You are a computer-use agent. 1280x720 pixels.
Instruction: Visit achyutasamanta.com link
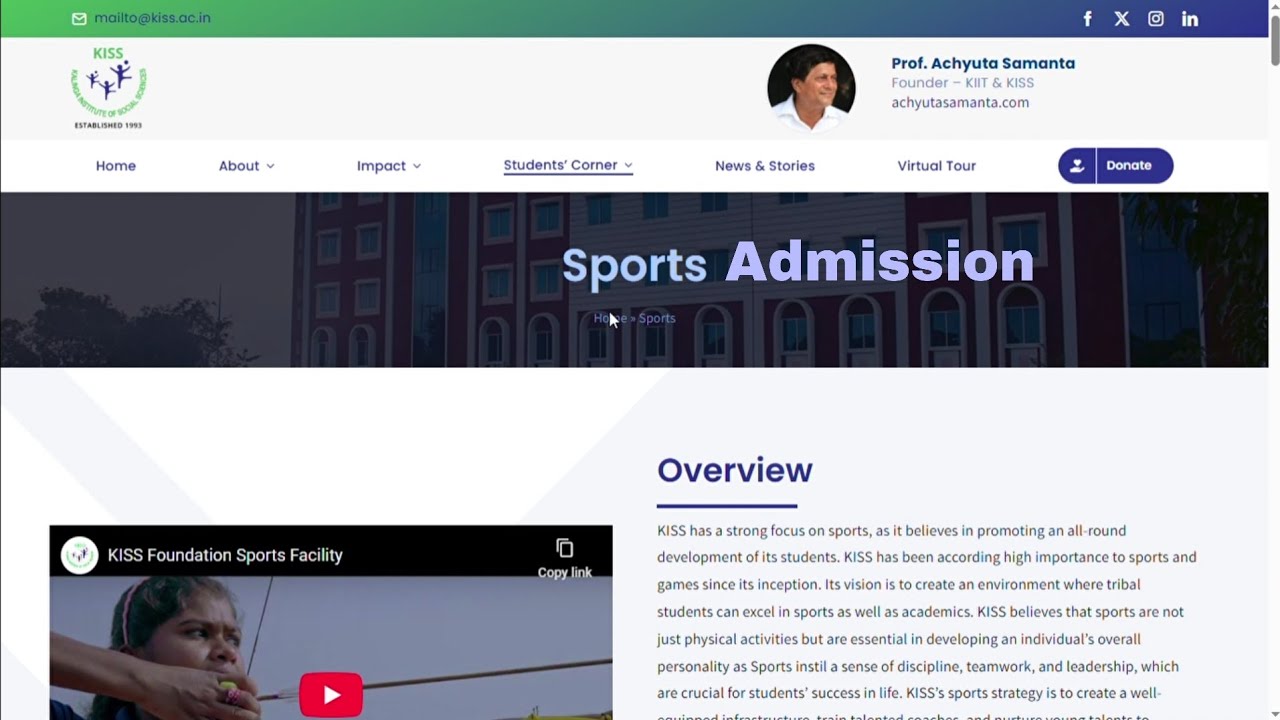[960, 102]
